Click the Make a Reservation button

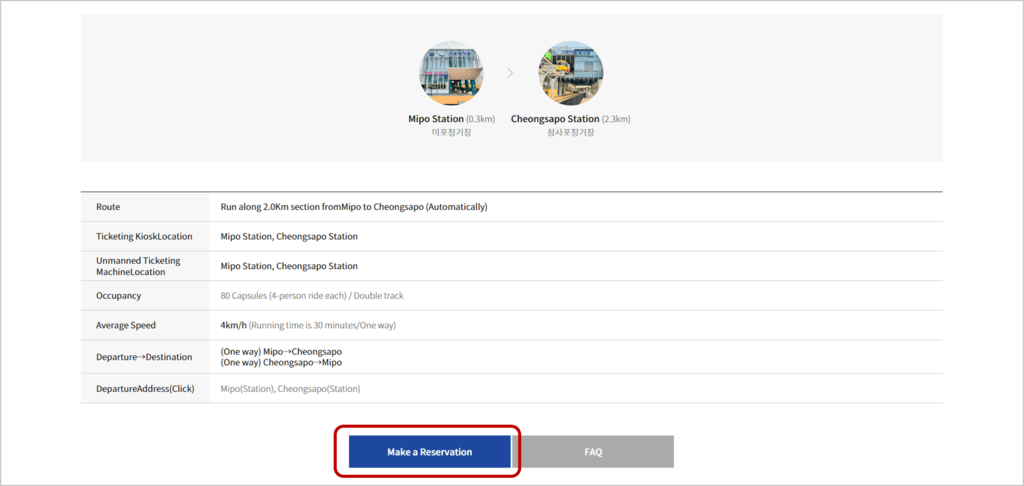[x=429, y=452]
